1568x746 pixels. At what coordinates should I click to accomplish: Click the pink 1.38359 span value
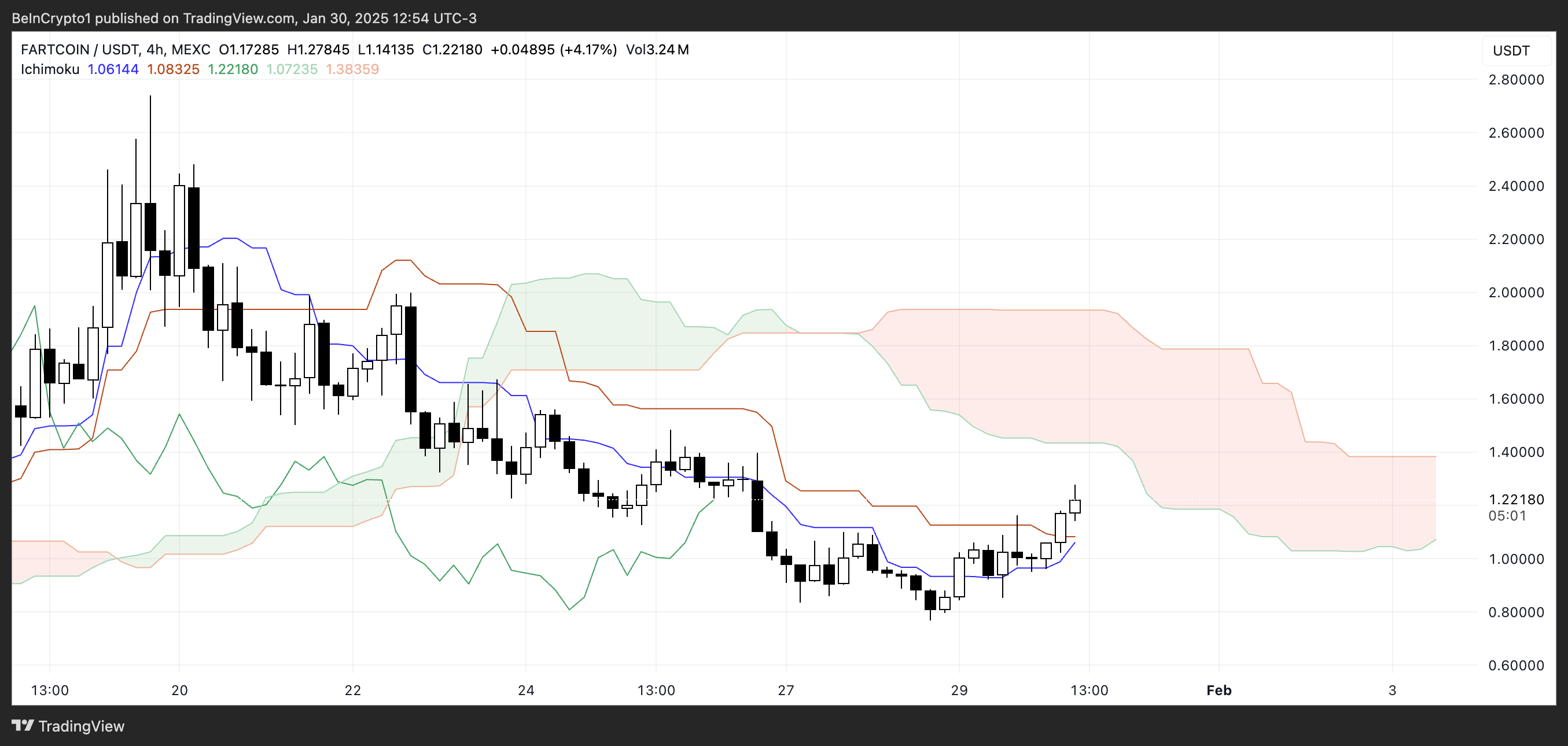point(352,69)
